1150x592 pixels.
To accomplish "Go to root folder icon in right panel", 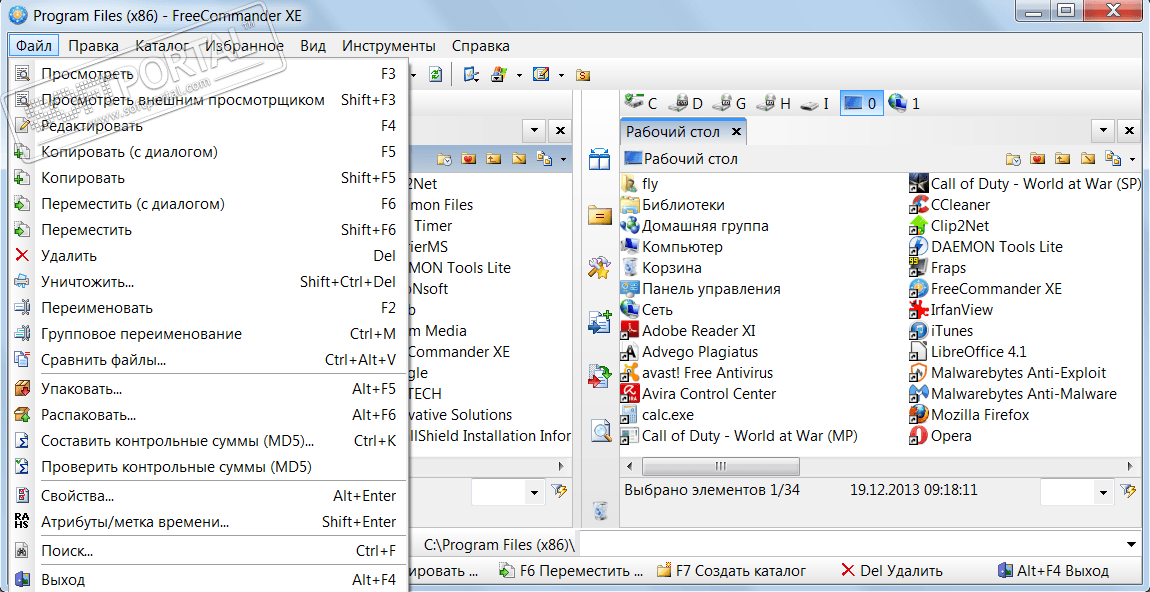I will (1088, 158).
